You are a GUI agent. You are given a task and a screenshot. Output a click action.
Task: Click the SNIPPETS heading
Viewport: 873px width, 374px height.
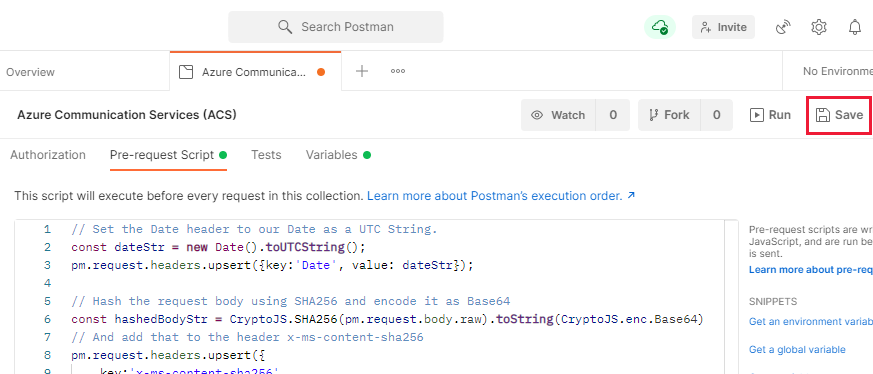click(773, 302)
